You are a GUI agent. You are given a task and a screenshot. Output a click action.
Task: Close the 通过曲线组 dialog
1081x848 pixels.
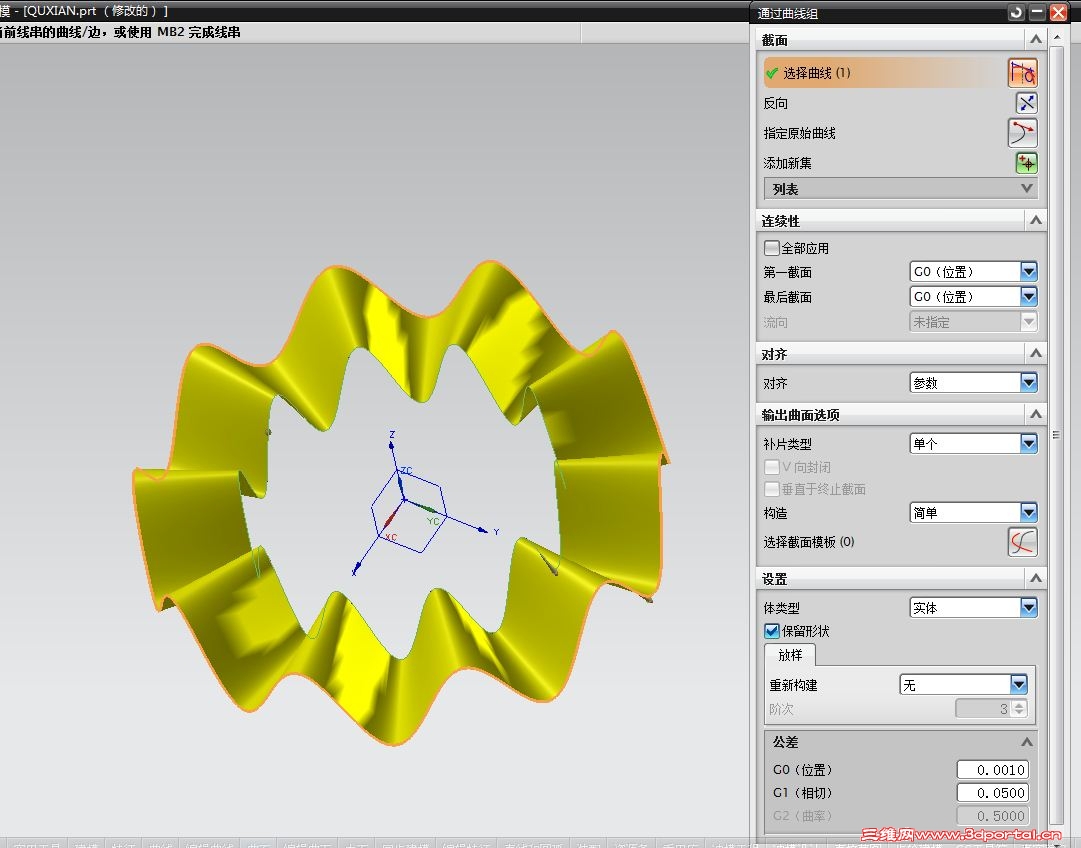pos(1058,12)
